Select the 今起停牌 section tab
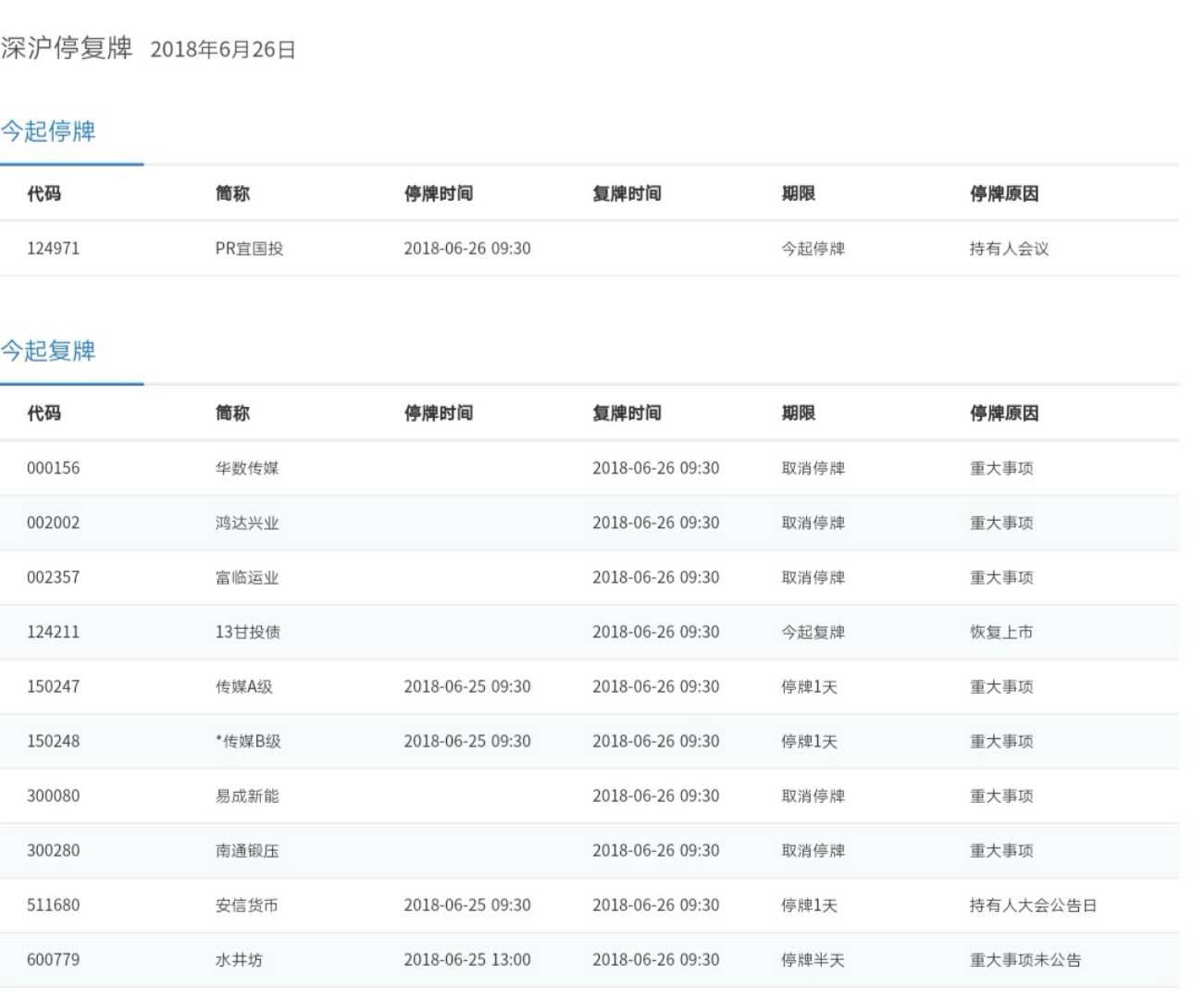 coord(48,131)
